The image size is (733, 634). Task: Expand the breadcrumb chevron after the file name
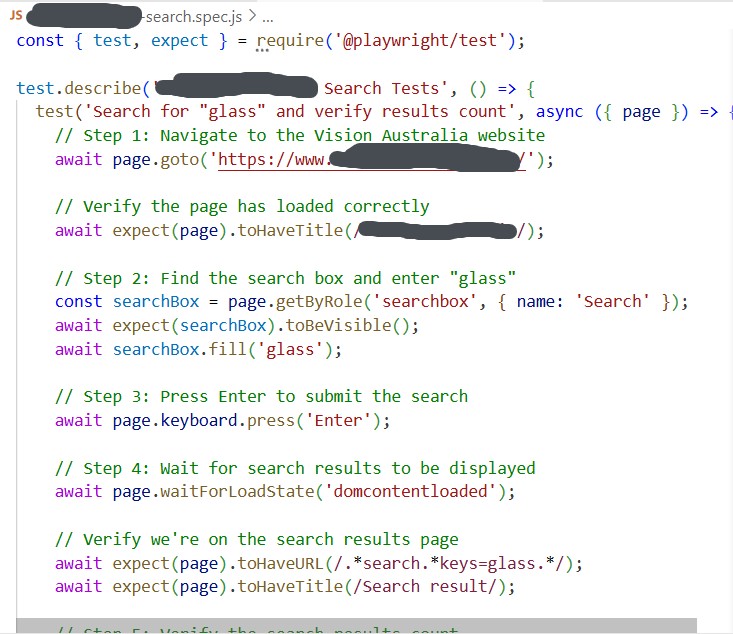pos(252,17)
